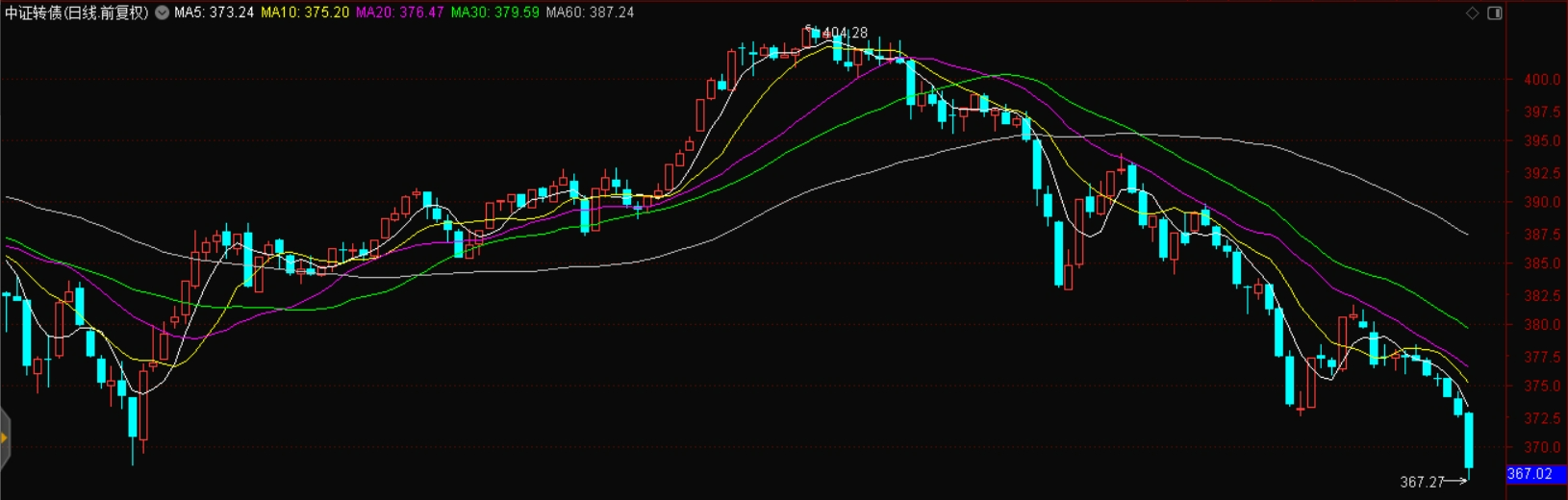This screenshot has width=1568, height=500.
Task: Expand the left-edge panel handle with orange arrow
Action: point(4,438)
